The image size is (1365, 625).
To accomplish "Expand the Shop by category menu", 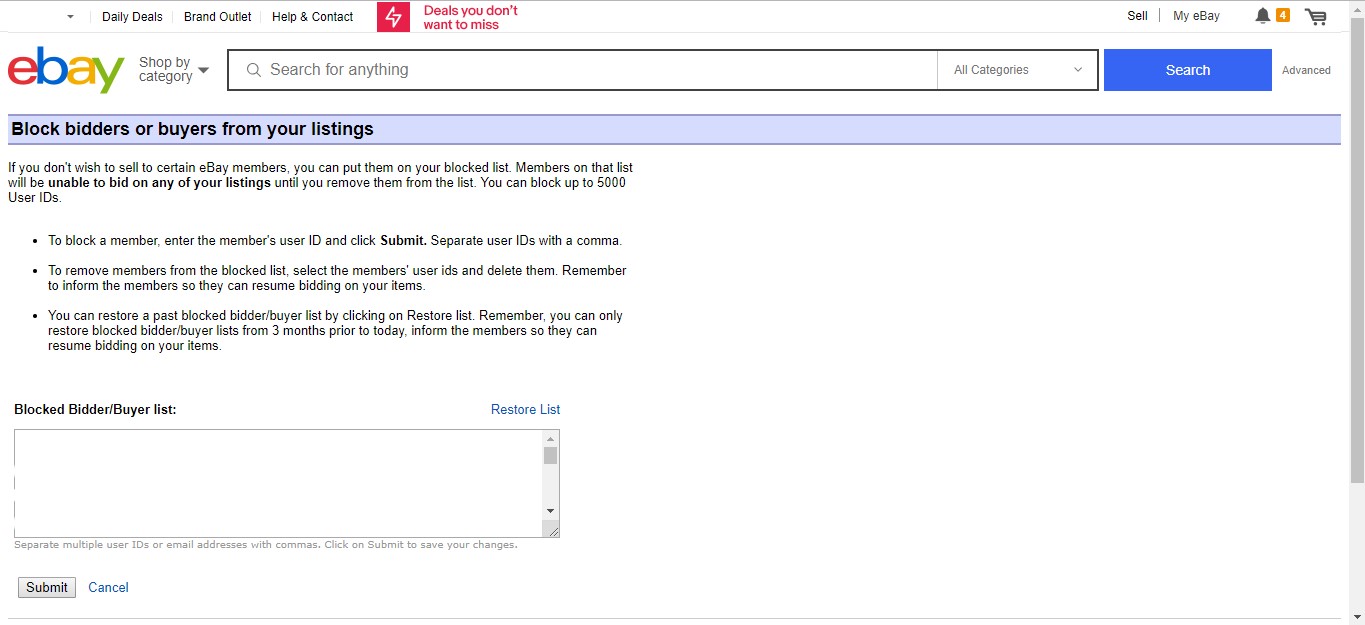I will point(173,69).
